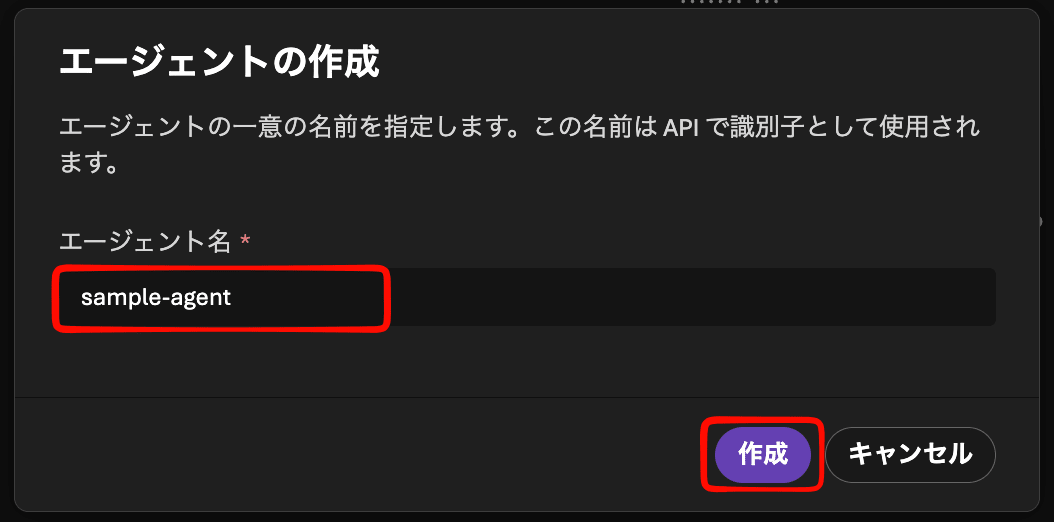This screenshot has height=522, width=1054.
Task: Click the word 識別子 in the description
Action: click(770, 128)
